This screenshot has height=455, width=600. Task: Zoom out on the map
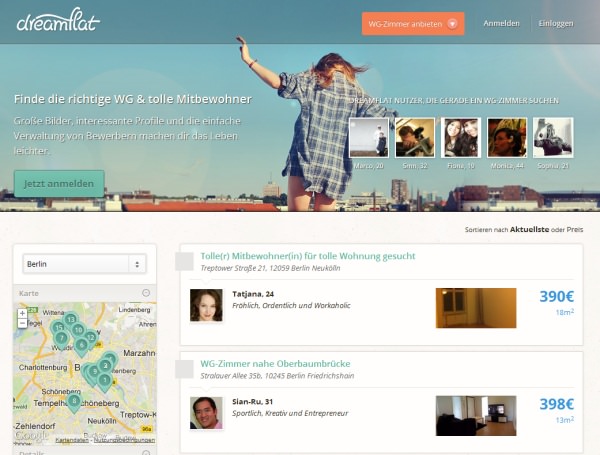coord(22,323)
